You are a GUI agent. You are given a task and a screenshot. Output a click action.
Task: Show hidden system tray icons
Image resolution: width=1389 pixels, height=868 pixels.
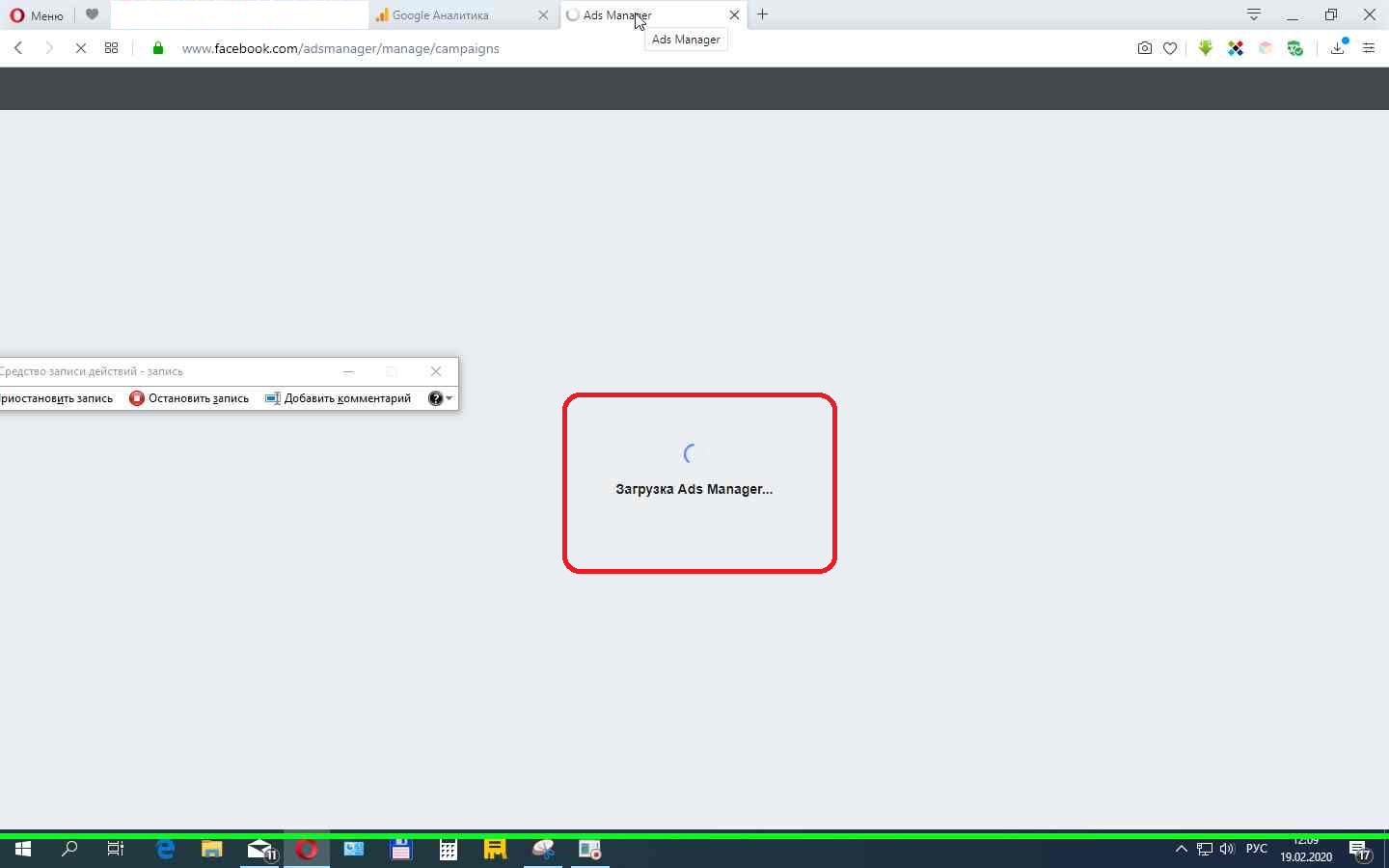coord(1181,850)
